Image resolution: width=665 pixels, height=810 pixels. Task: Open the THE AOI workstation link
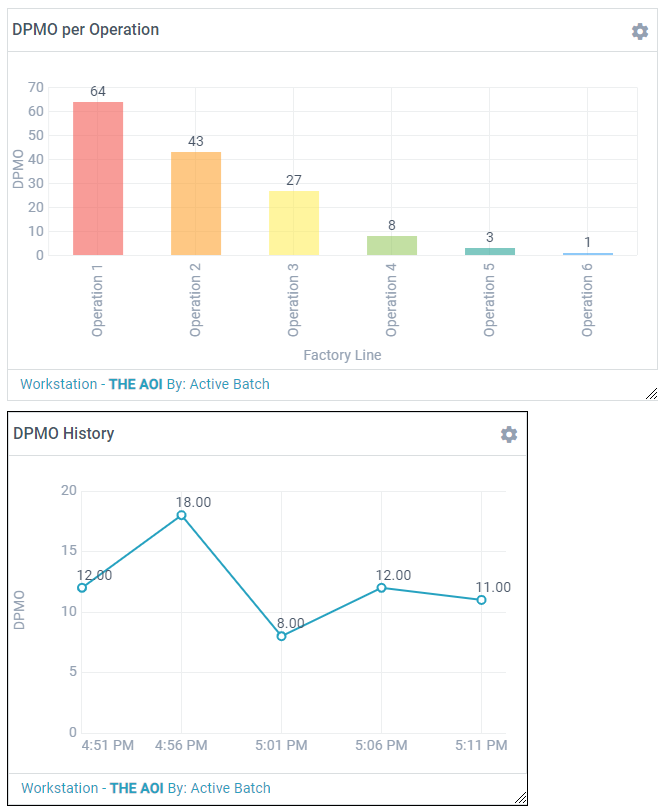(135, 383)
